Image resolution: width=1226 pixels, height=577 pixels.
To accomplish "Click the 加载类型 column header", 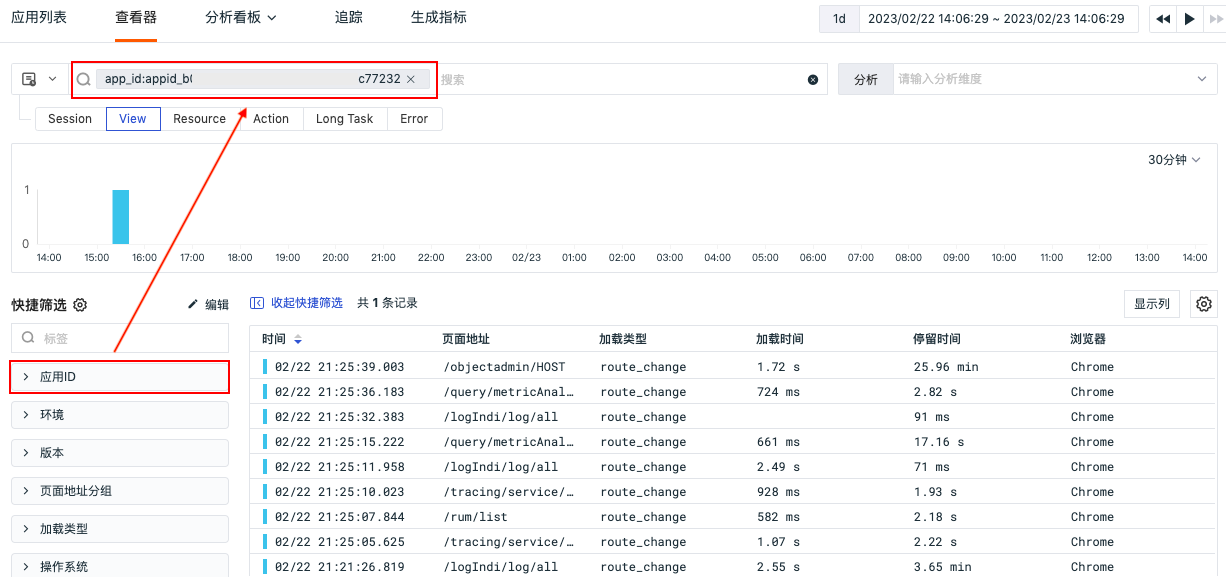I will (x=623, y=339).
